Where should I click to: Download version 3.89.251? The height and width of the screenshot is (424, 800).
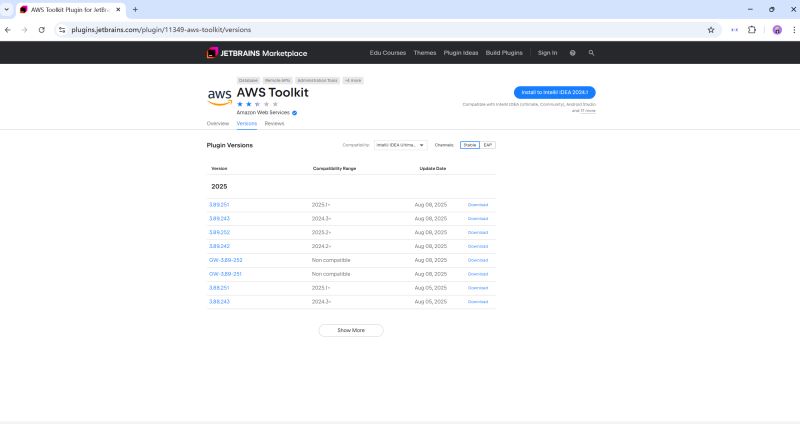coord(478,205)
